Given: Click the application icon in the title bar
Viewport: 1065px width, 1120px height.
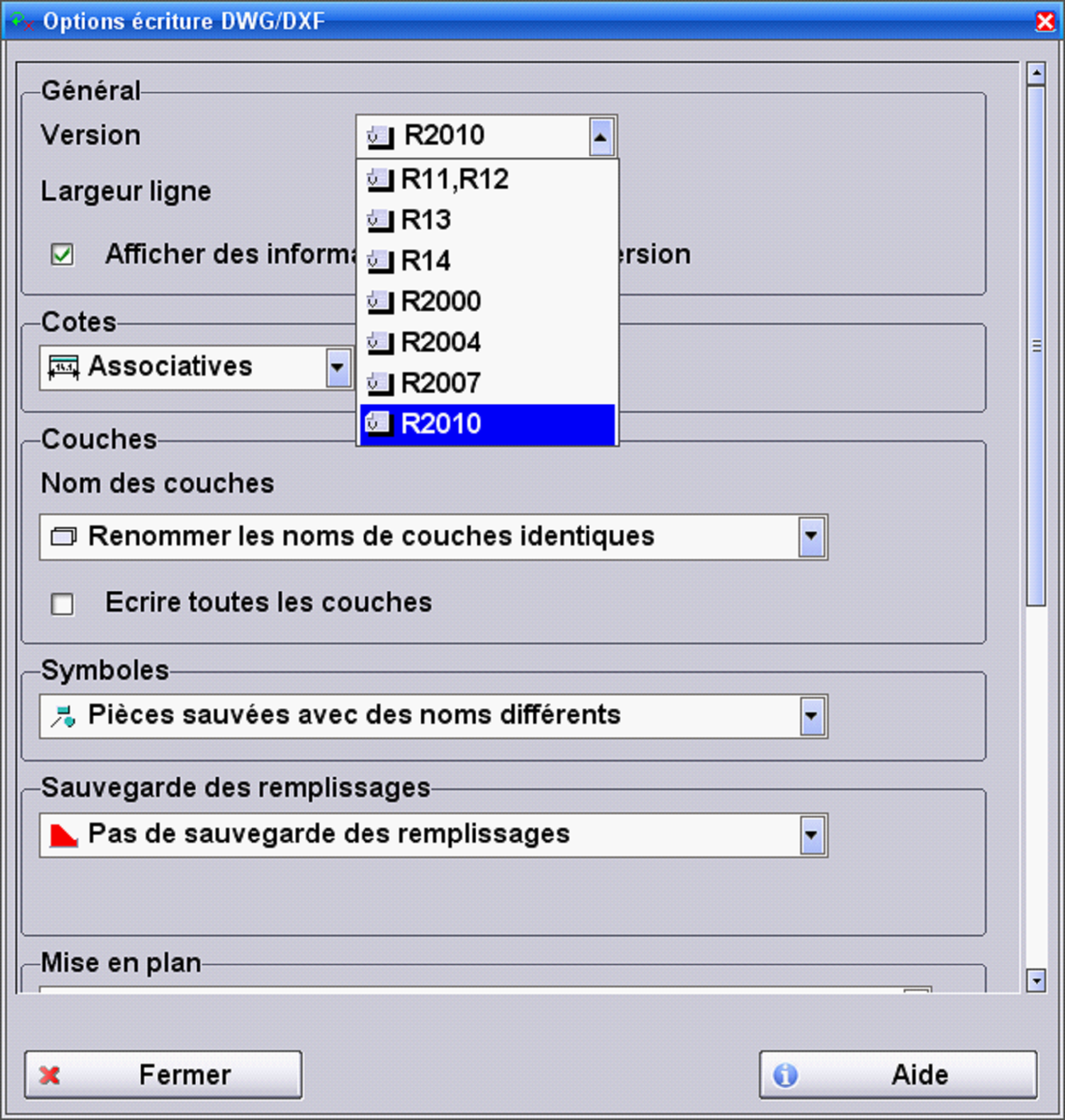Looking at the screenshot, I should click(22, 22).
